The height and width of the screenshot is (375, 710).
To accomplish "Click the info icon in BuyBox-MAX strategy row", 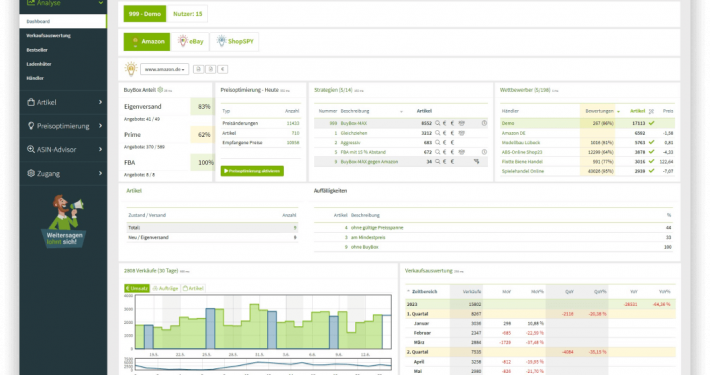I will pyautogui.click(x=484, y=123).
